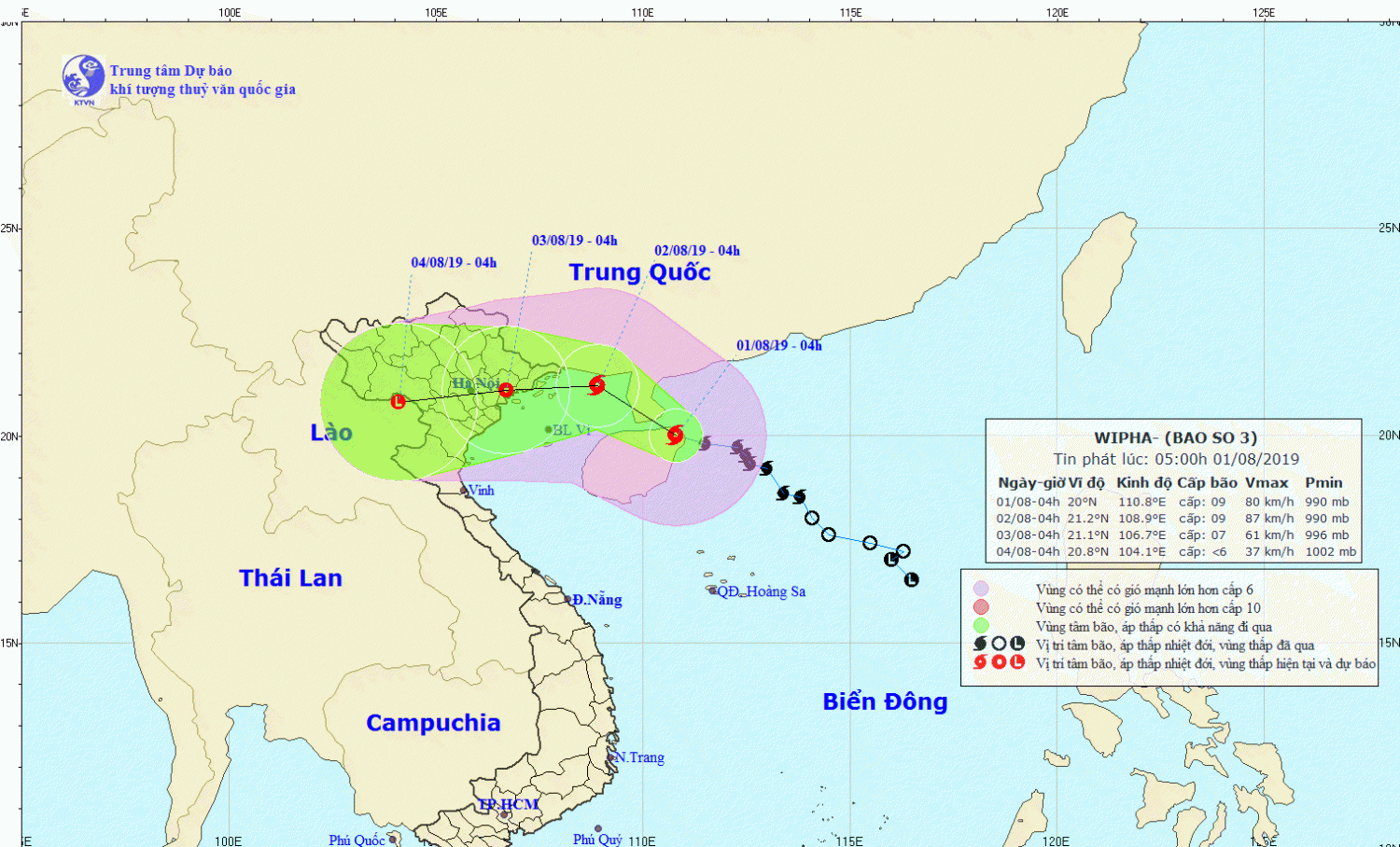Click the Ngày-giờ column header
This screenshot has width=1400, height=847.
click(x=1029, y=483)
